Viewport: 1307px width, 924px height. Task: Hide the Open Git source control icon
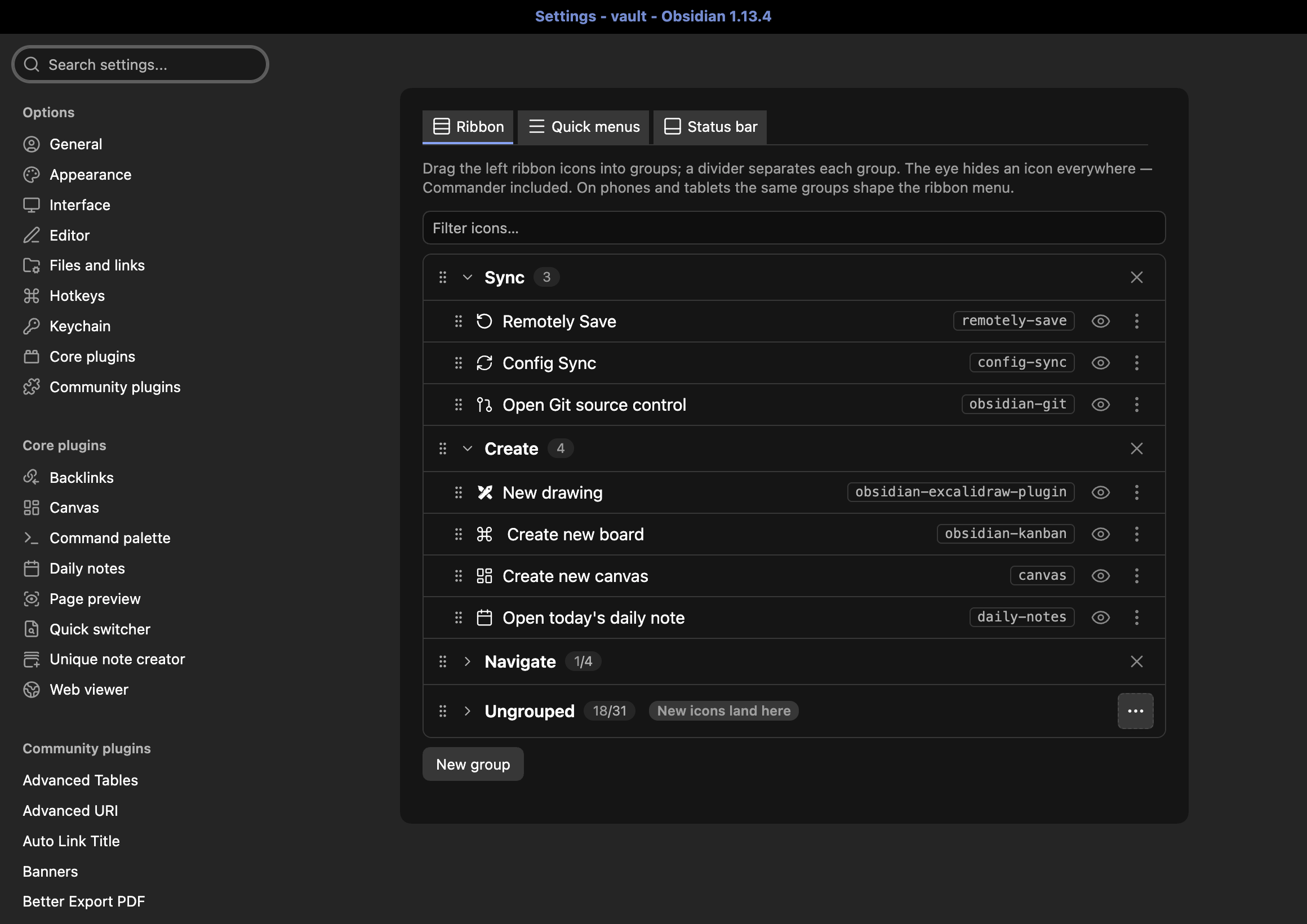click(1101, 404)
